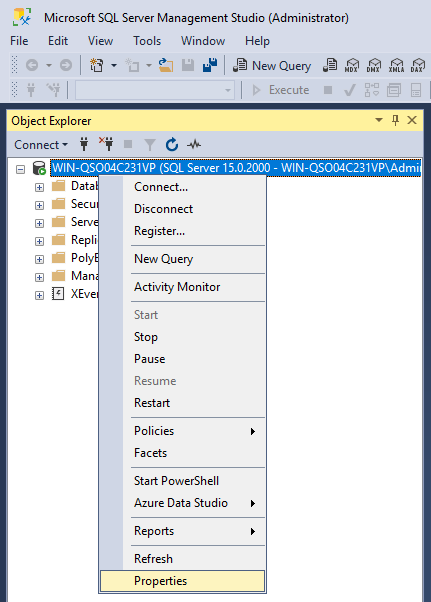Viewport: 431px width, 602px height.
Task: Open the Help menu
Action: tap(258, 41)
